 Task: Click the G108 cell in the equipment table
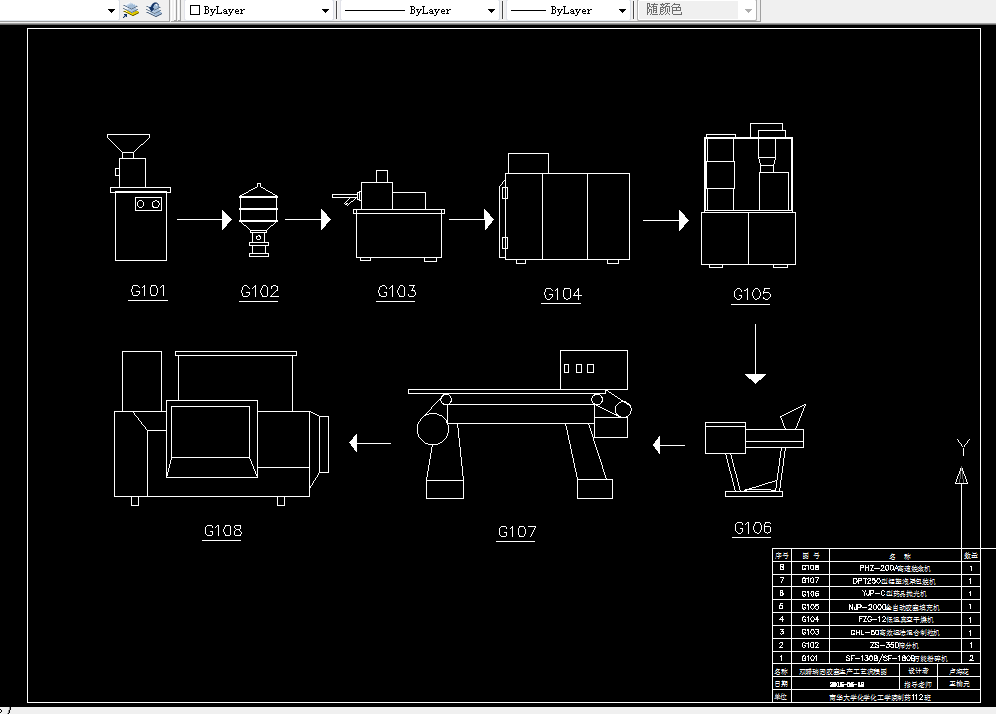pos(810,568)
